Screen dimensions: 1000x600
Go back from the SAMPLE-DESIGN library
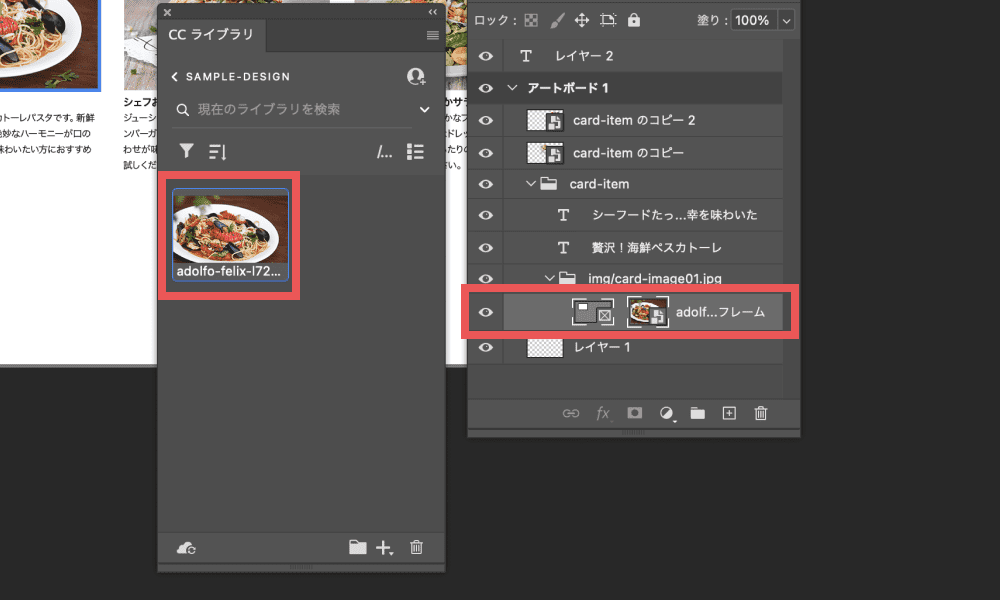click(x=175, y=77)
